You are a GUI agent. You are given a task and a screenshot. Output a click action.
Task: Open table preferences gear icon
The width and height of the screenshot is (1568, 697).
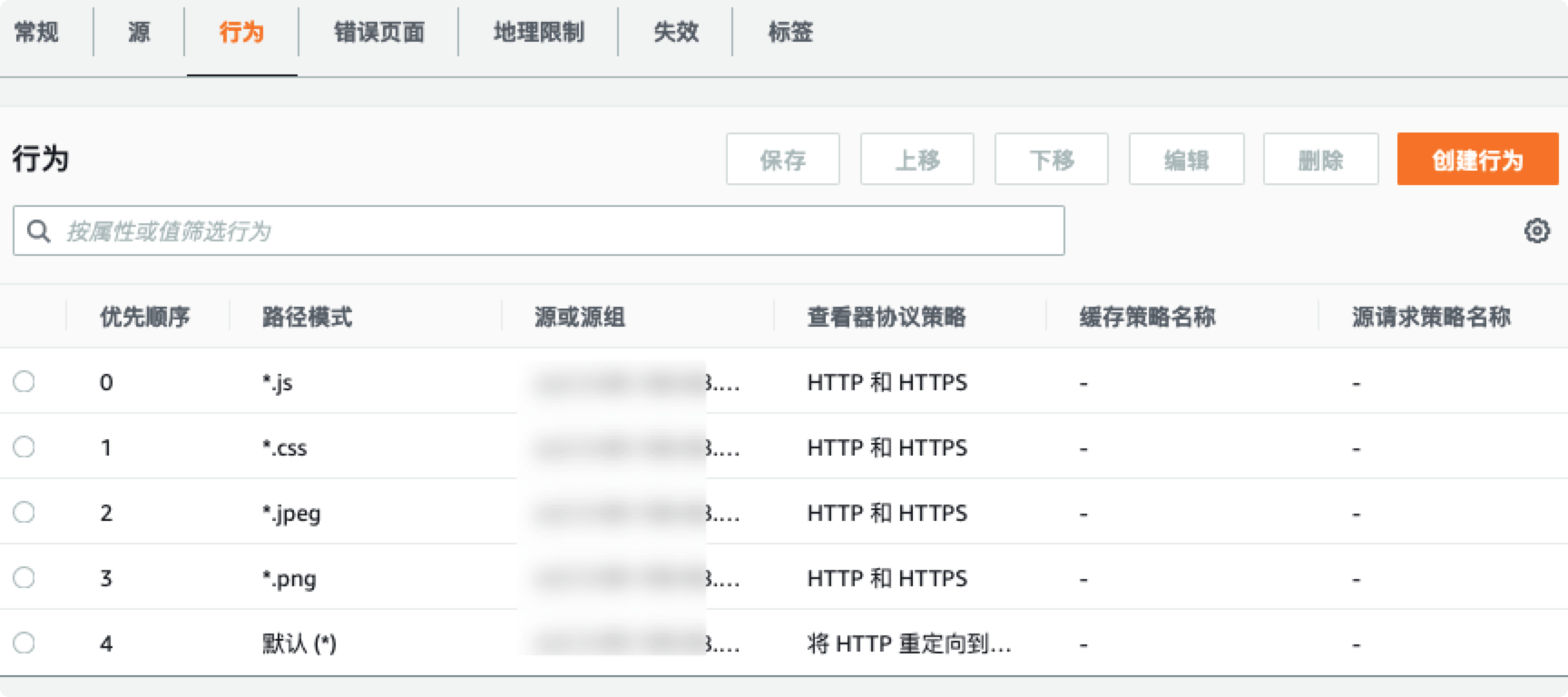click(1536, 231)
